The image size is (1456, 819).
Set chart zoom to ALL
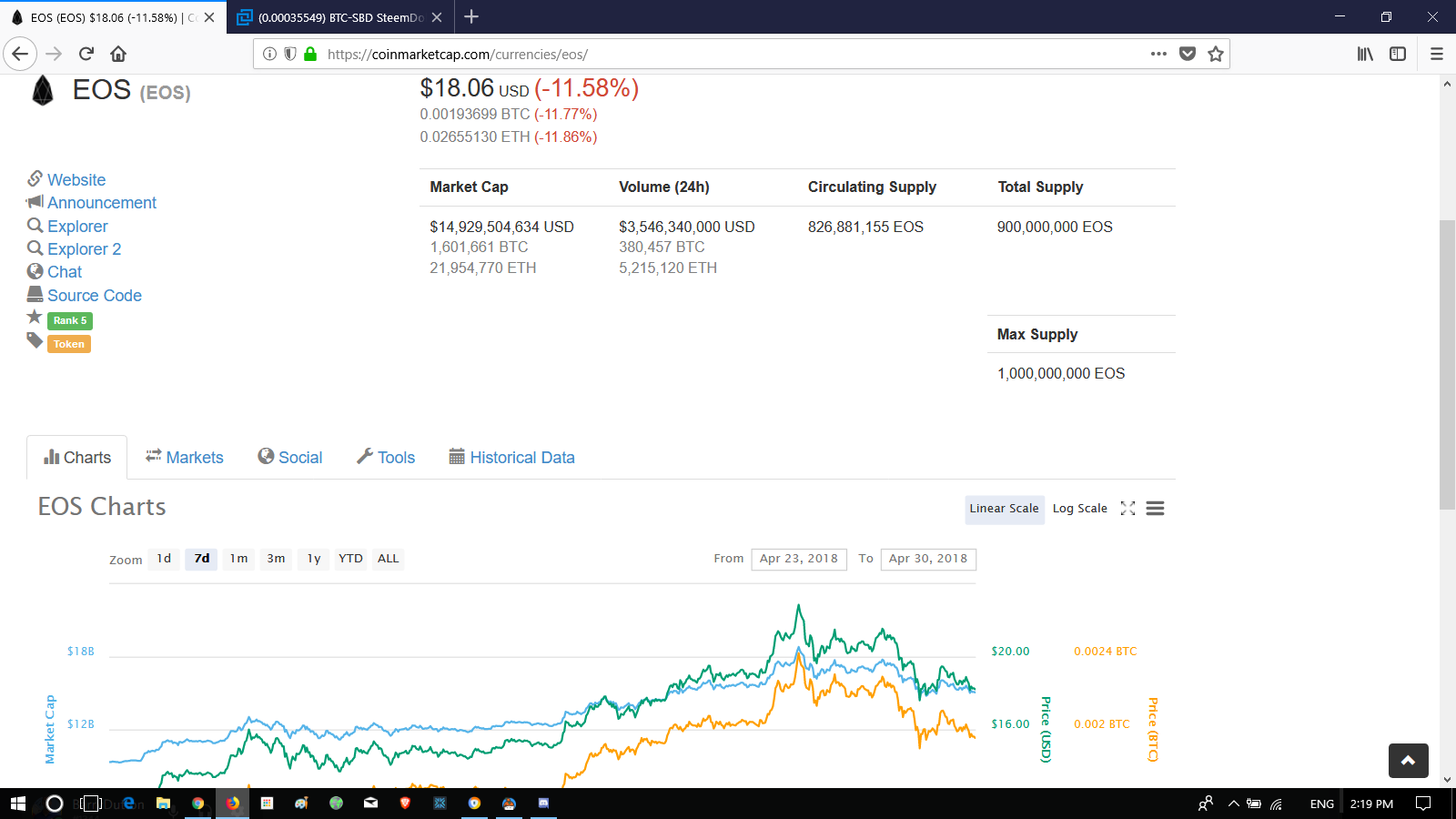pos(389,559)
